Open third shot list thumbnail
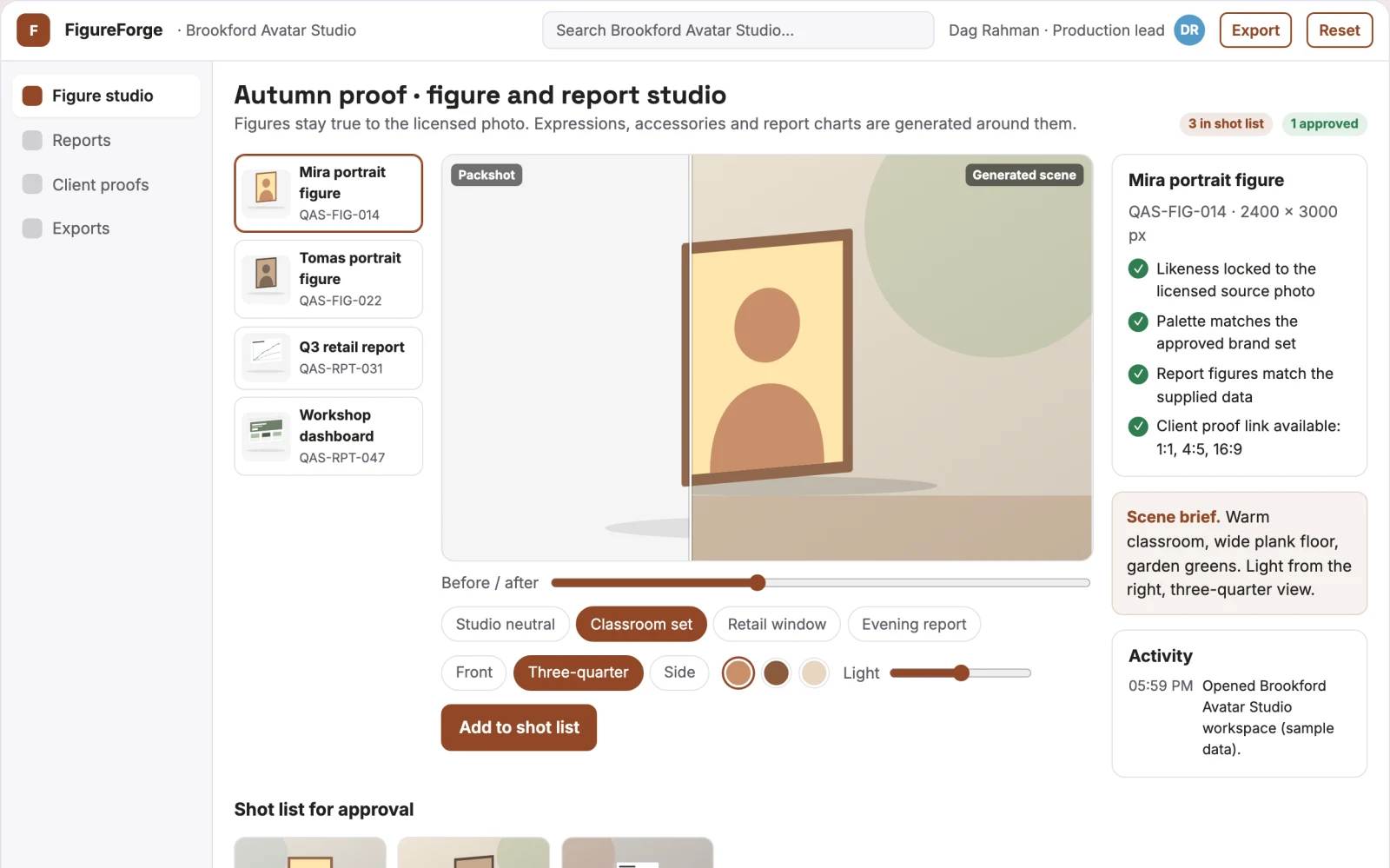Screen dimensions: 1390x868 tap(638, 852)
